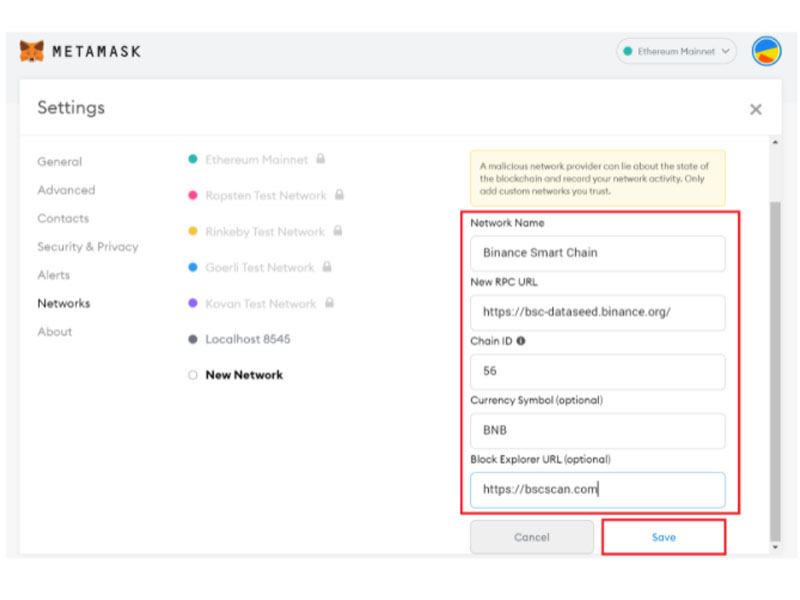Click the yellow dot of Rinkeby network
800x600 pixels.
[x=193, y=231]
